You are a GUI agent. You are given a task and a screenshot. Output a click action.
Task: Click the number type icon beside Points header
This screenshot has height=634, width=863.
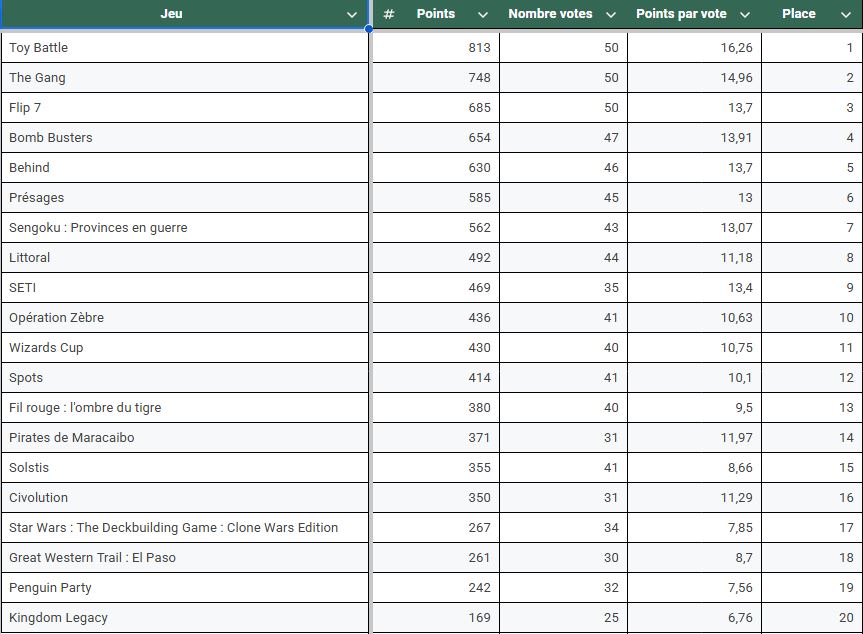(389, 14)
